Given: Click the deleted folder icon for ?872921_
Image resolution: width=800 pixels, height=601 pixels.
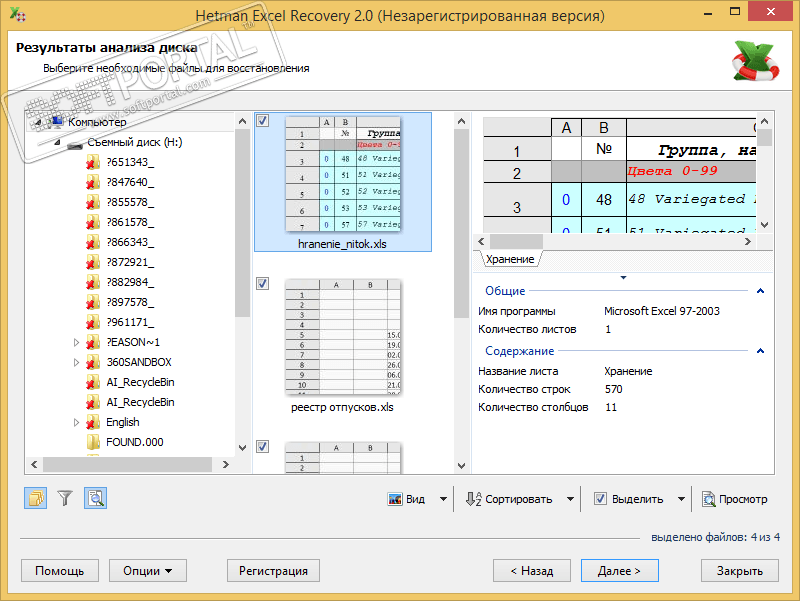Looking at the screenshot, I should click(x=92, y=262).
